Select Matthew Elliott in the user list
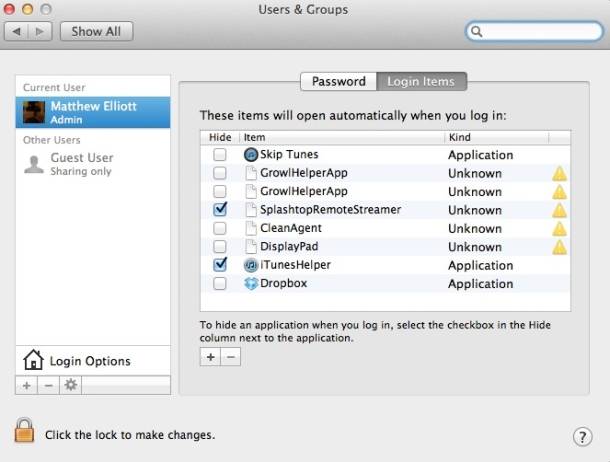The height and width of the screenshot is (462, 610). (93, 112)
